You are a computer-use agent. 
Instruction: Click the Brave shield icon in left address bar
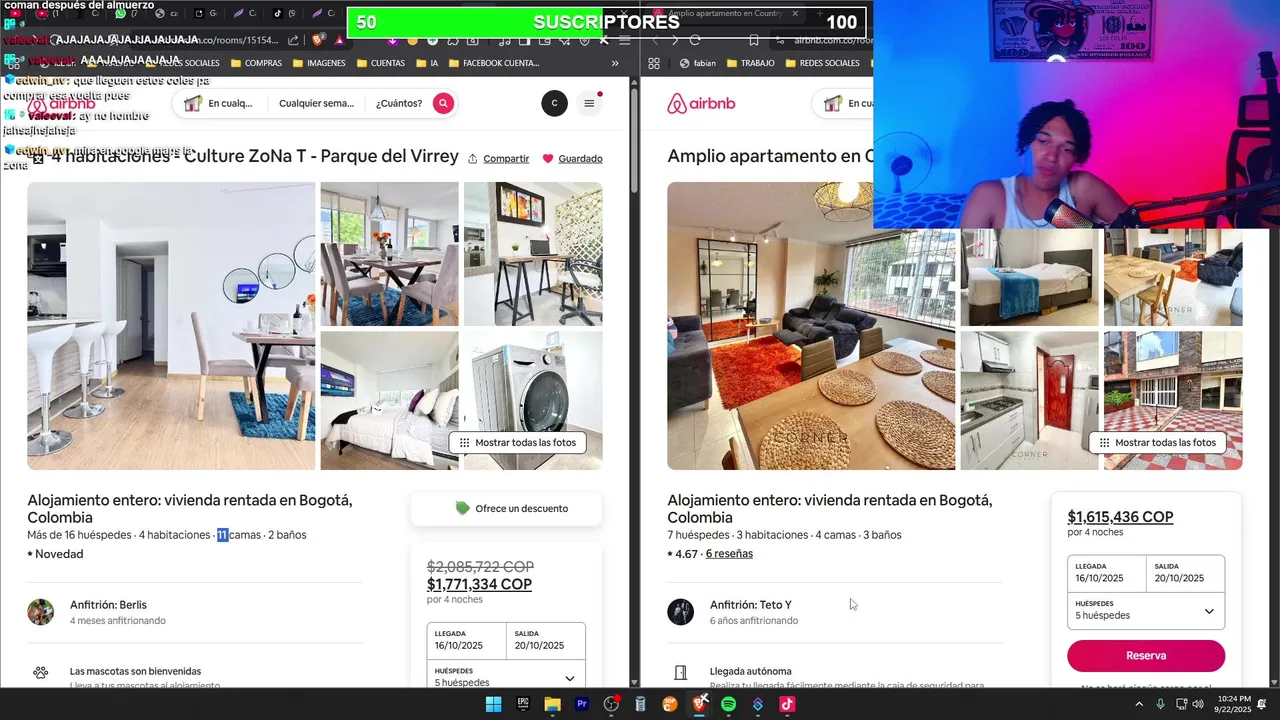[318, 40]
